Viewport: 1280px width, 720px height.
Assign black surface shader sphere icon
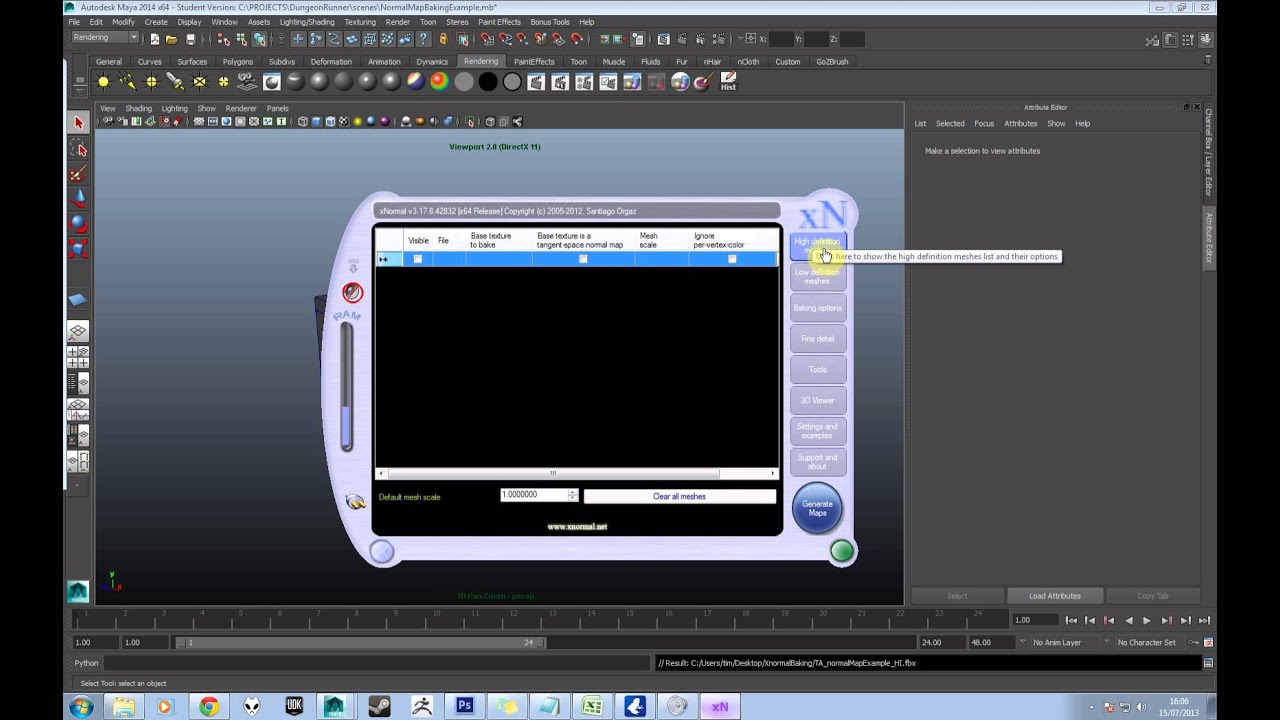point(487,82)
